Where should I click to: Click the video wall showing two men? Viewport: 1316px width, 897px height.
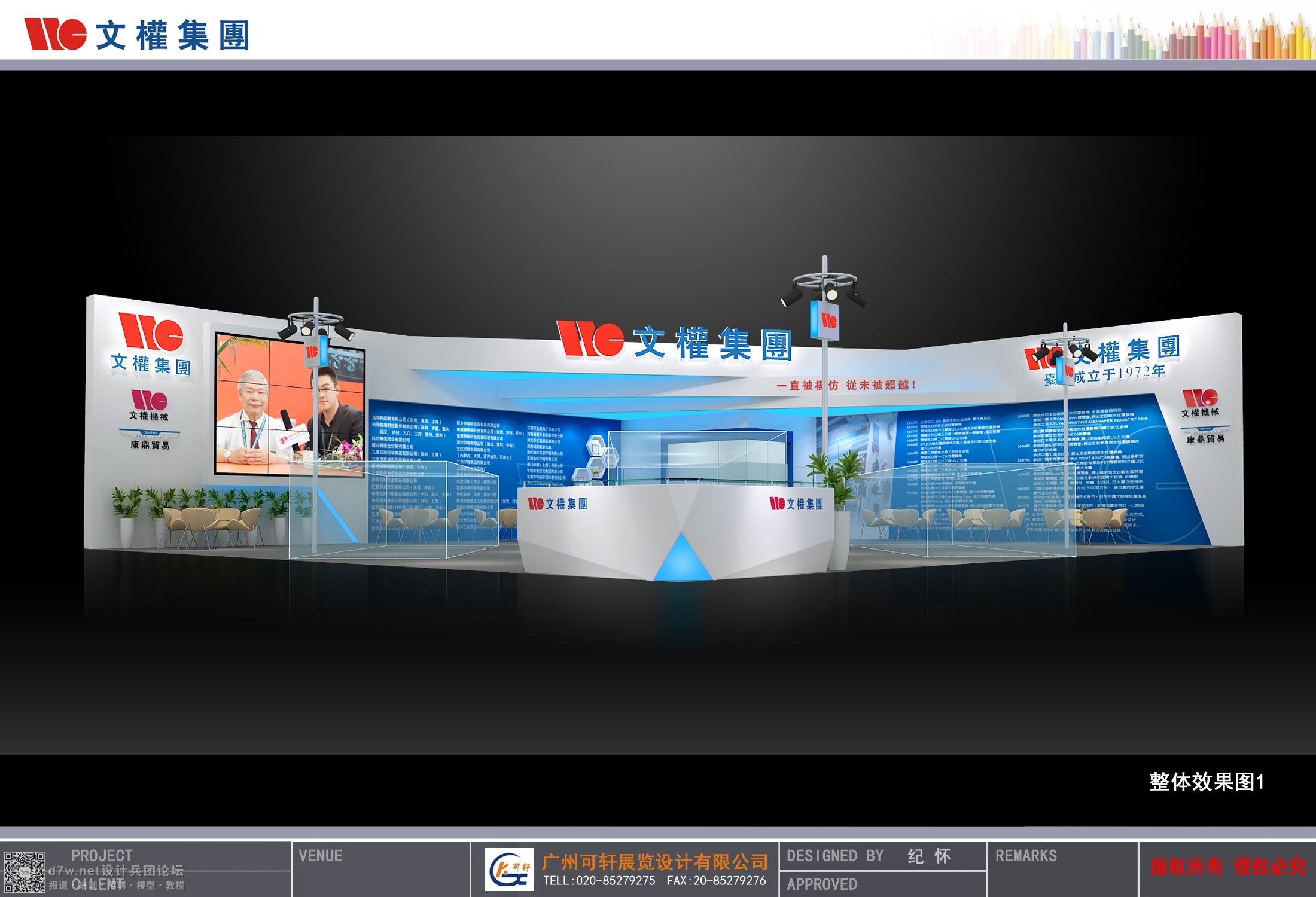[290, 405]
